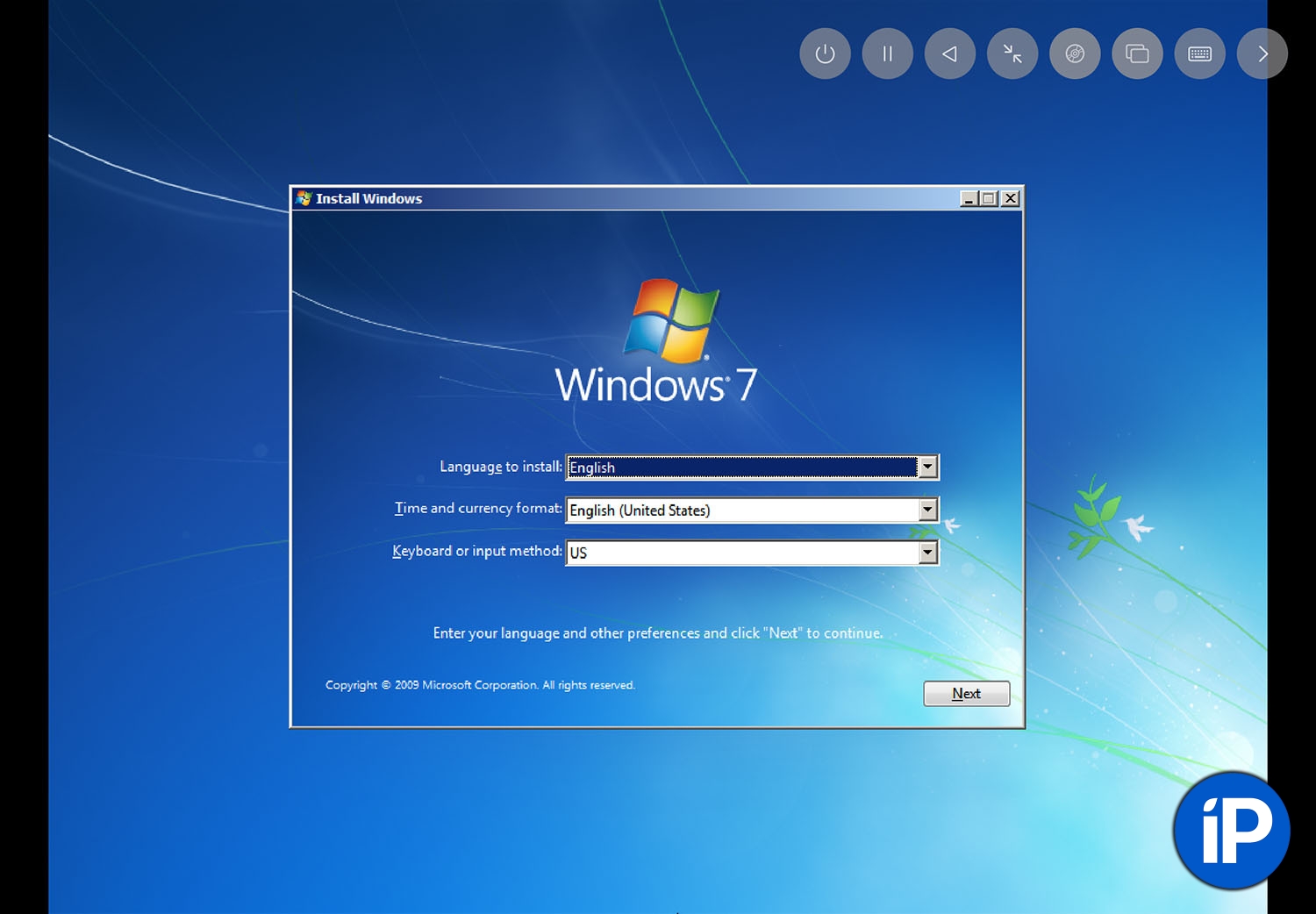
Task: Click the Install Windows title bar icon
Action: [x=304, y=198]
